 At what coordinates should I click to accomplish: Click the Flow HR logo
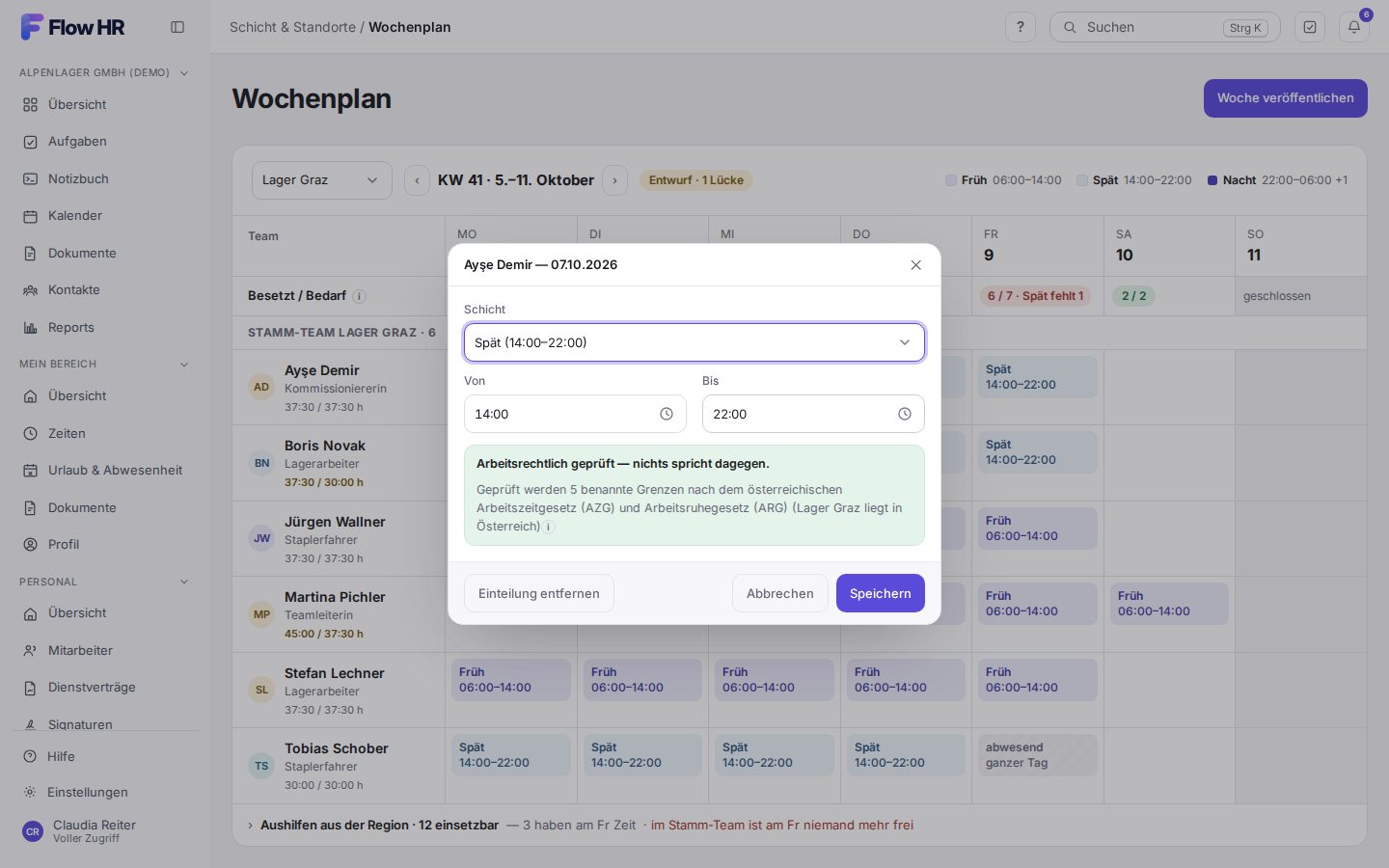coord(73,27)
